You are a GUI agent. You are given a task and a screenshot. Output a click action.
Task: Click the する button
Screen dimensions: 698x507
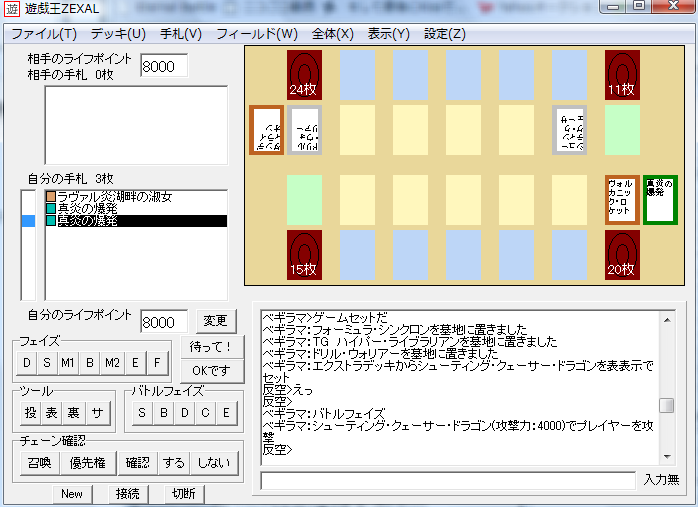click(174, 463)
